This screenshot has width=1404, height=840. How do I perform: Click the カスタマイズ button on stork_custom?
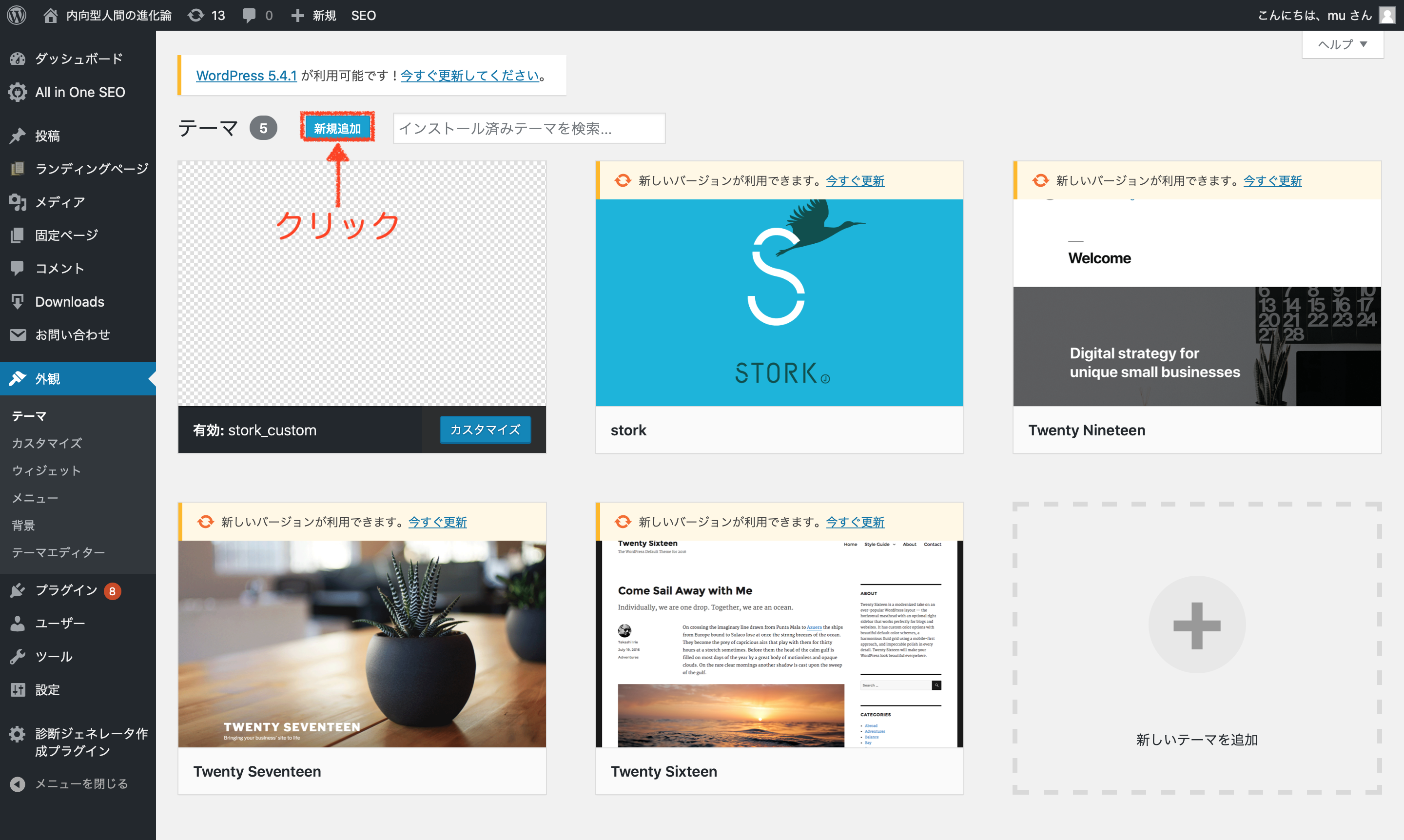point(485,430)
